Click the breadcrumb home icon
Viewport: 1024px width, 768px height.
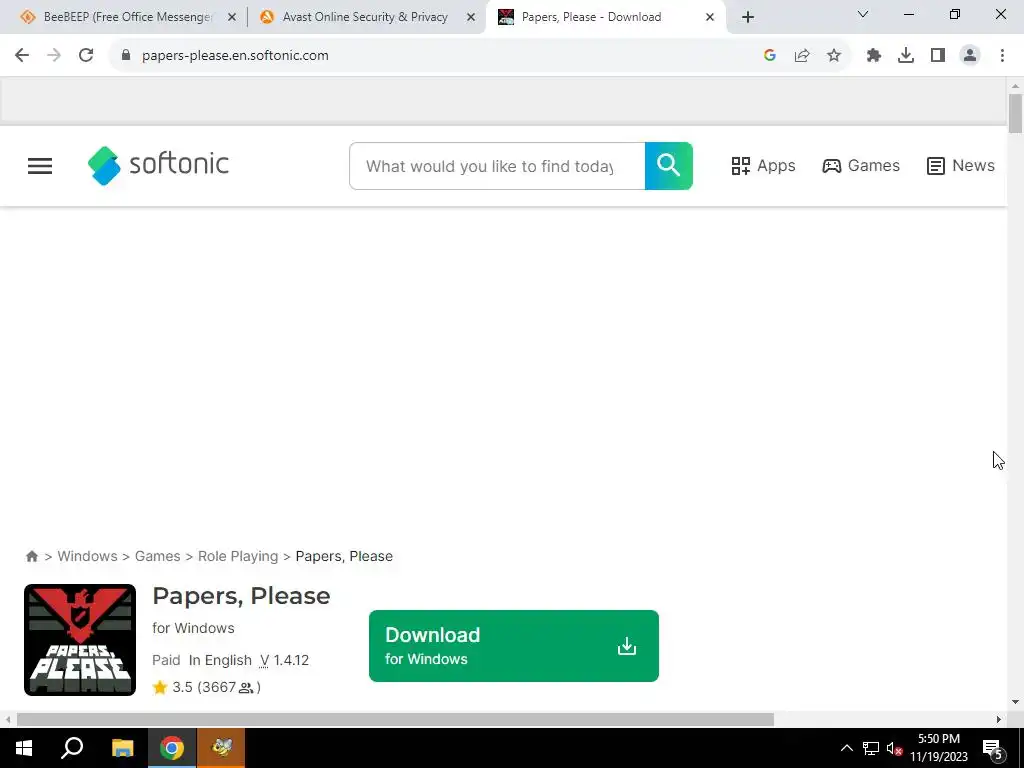32,556
